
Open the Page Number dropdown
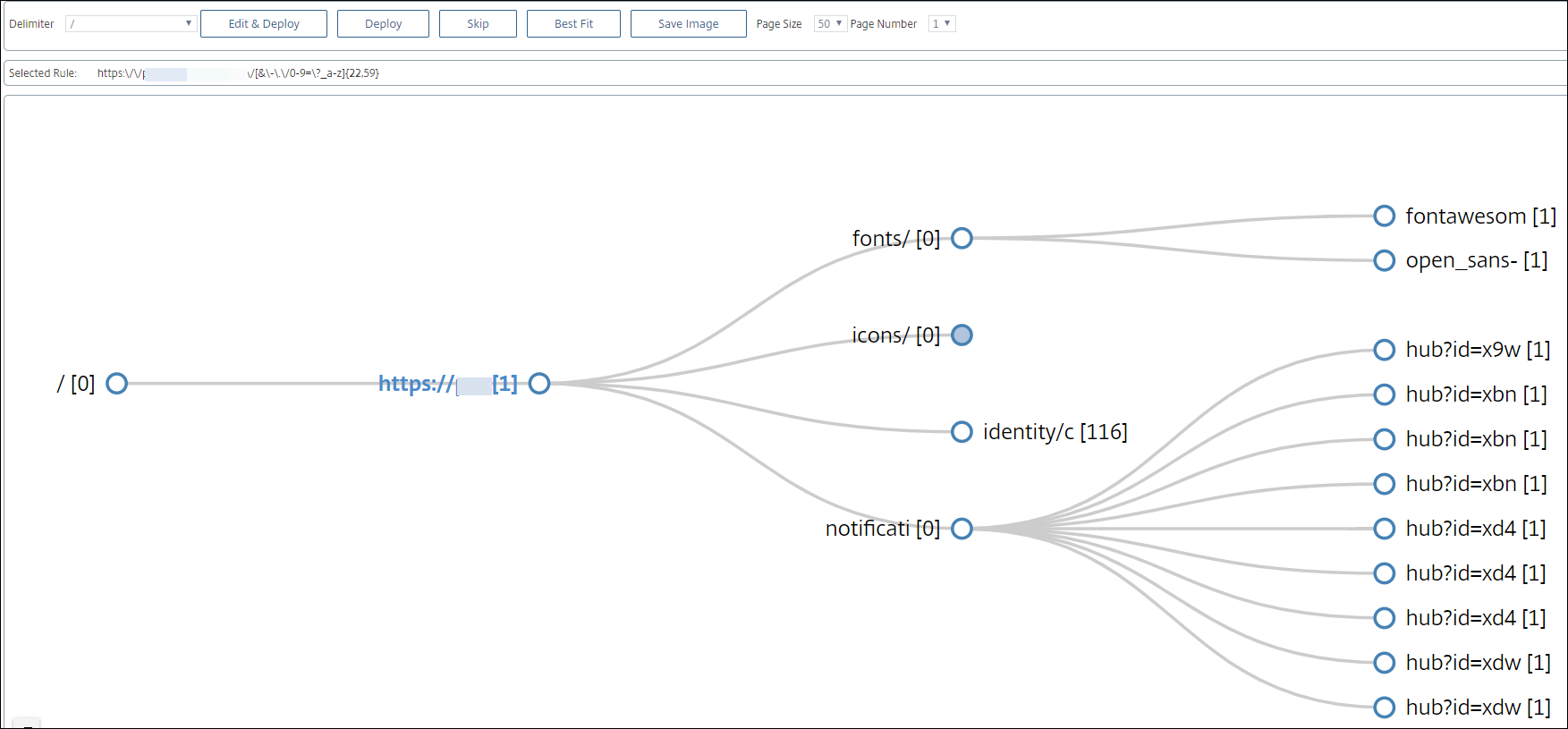(x=942, y=24)
